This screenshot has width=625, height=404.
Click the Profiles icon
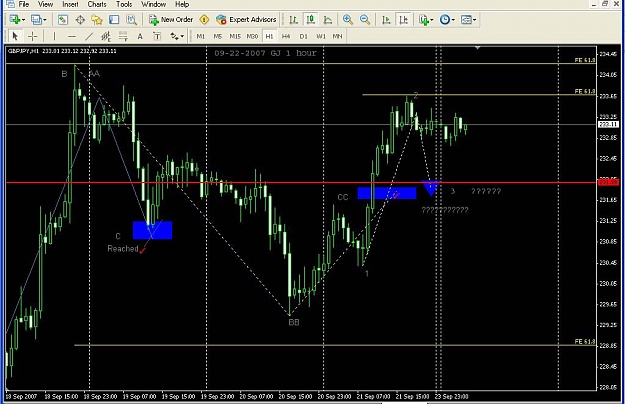tap(36, 20)
